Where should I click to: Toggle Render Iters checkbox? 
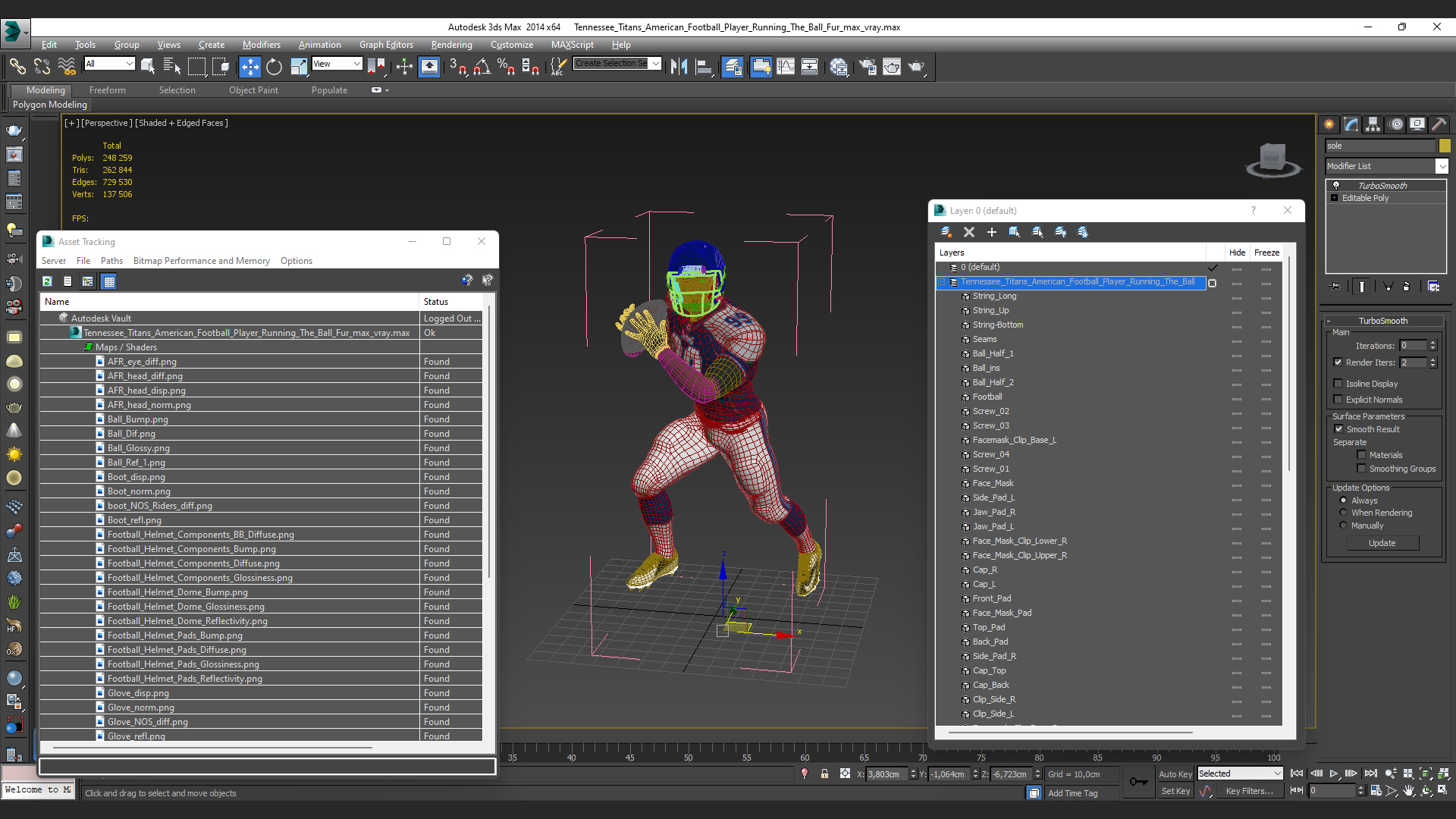(1338, 362)
